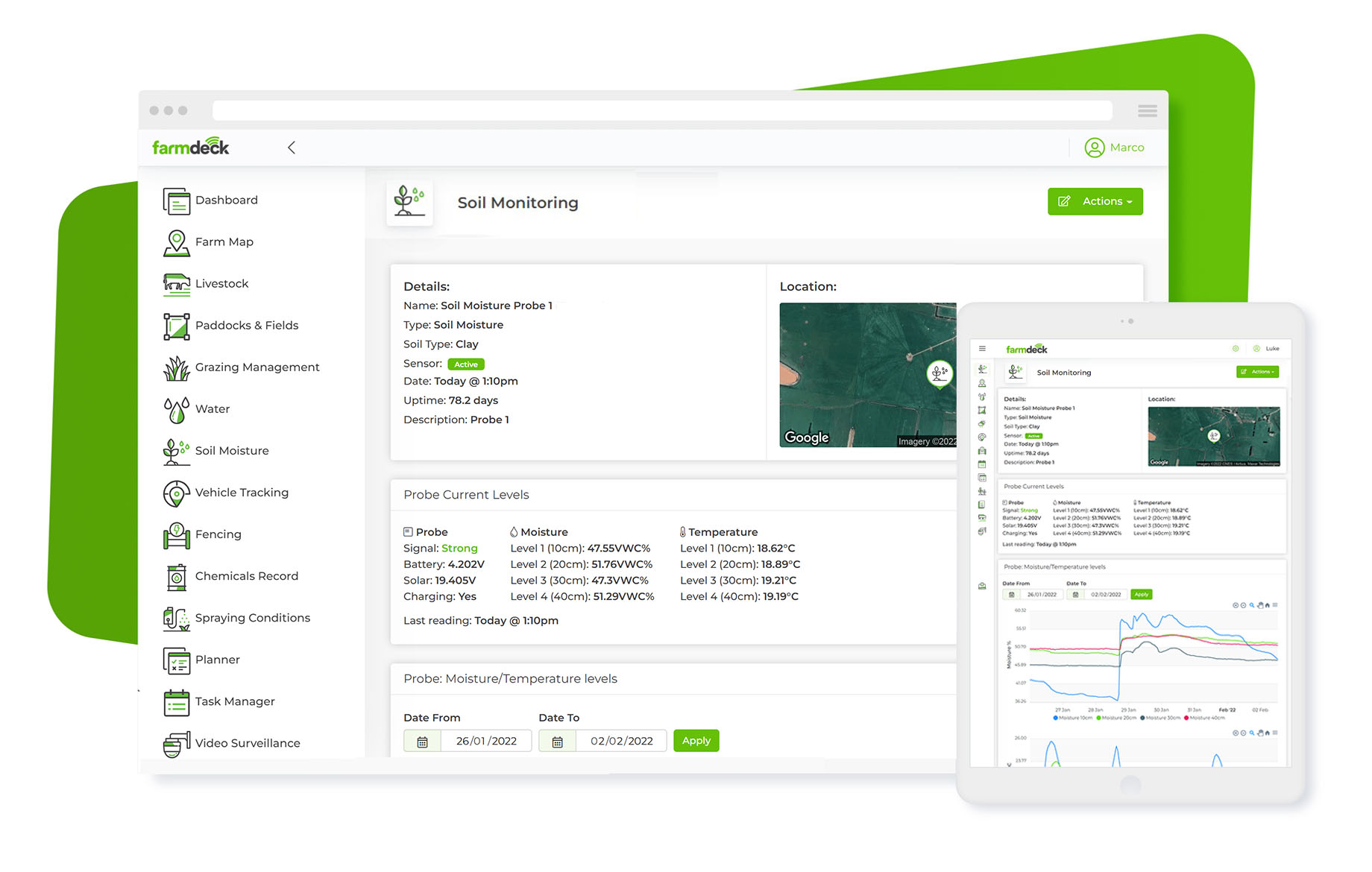1372x872 pixels.
Task: Collapse the sidebar with the chevron
Action: pos(292,148)
